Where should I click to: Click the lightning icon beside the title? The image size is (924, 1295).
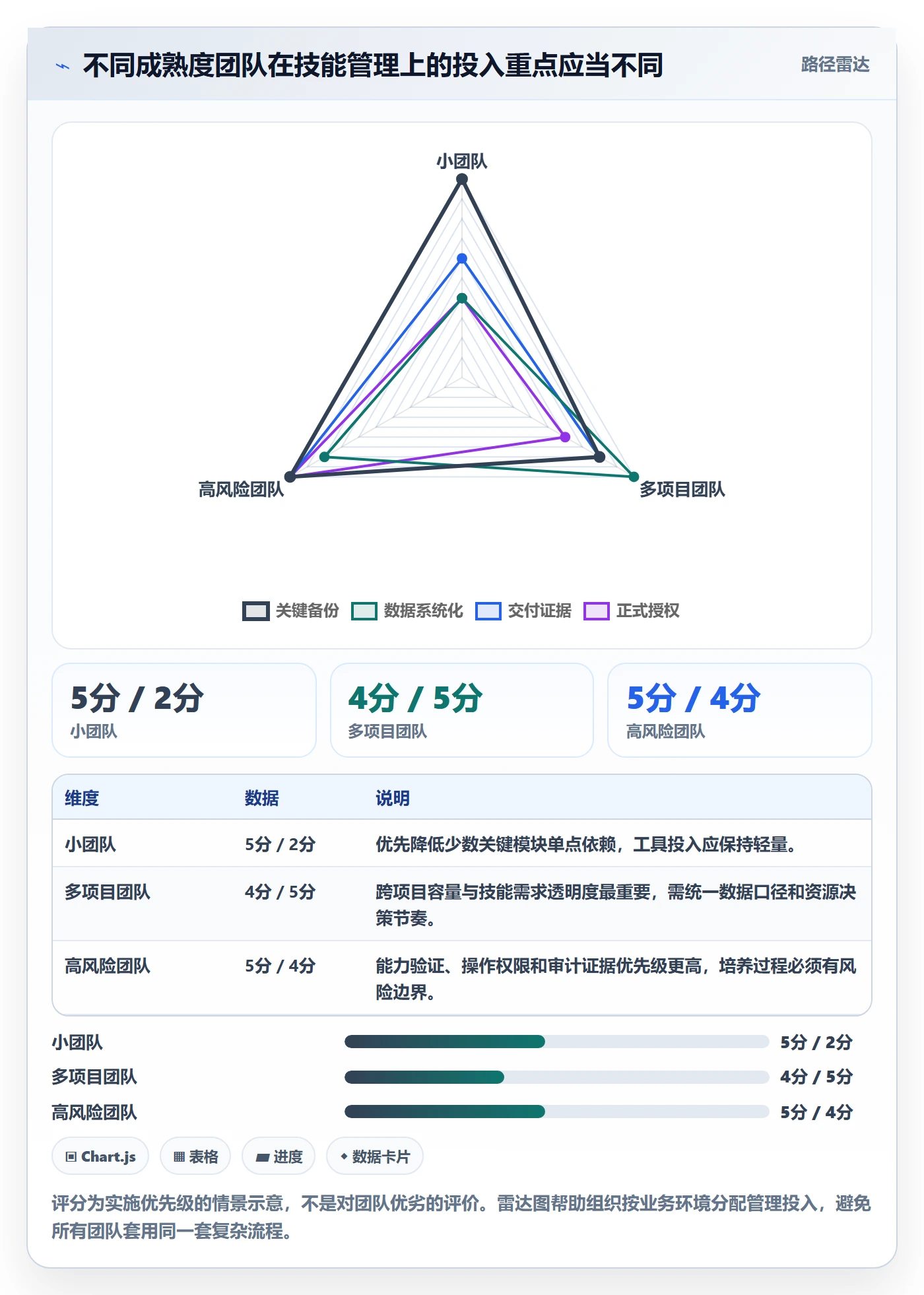63,66
